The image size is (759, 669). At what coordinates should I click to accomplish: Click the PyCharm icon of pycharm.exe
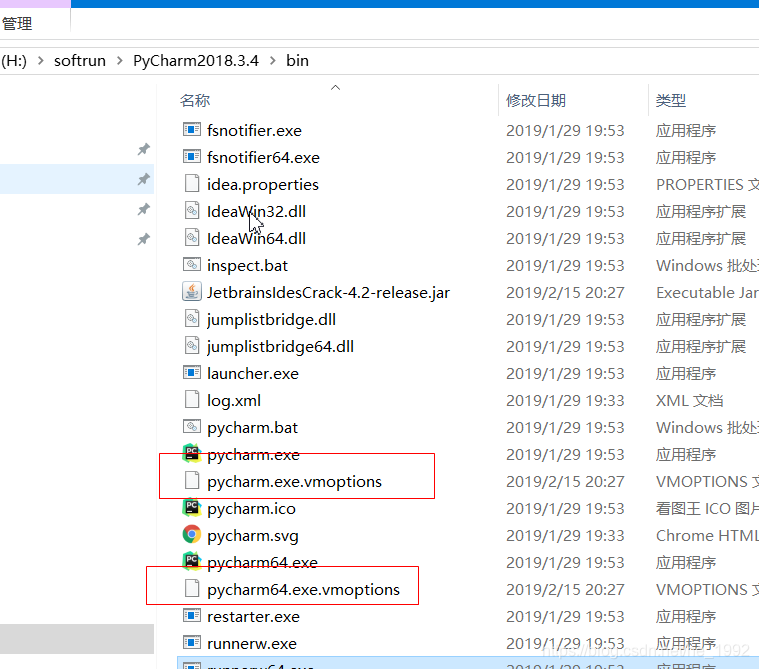click(x=192, y=453)
